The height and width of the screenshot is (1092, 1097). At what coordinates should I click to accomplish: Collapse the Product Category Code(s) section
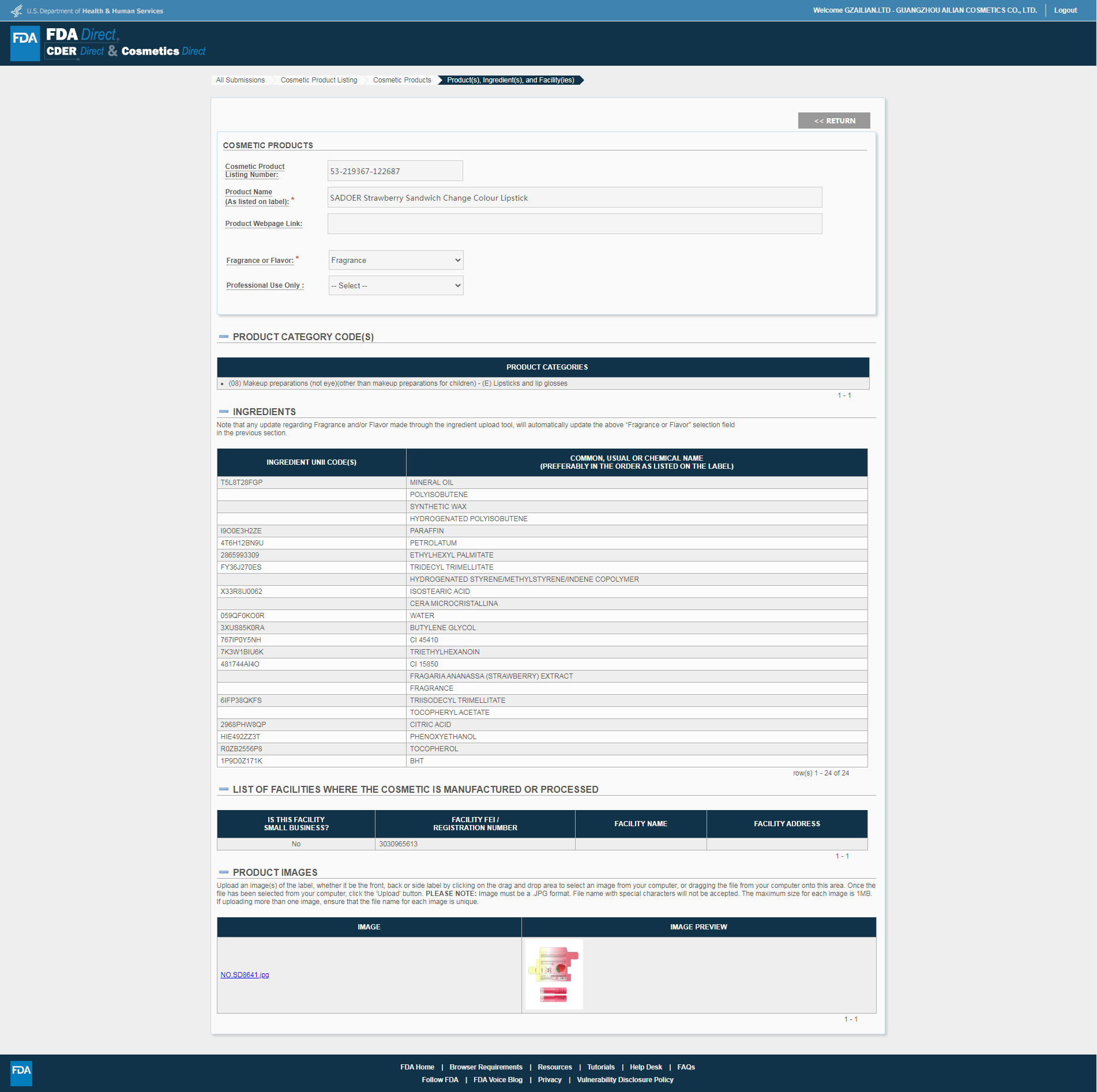(x=224, y=337)
